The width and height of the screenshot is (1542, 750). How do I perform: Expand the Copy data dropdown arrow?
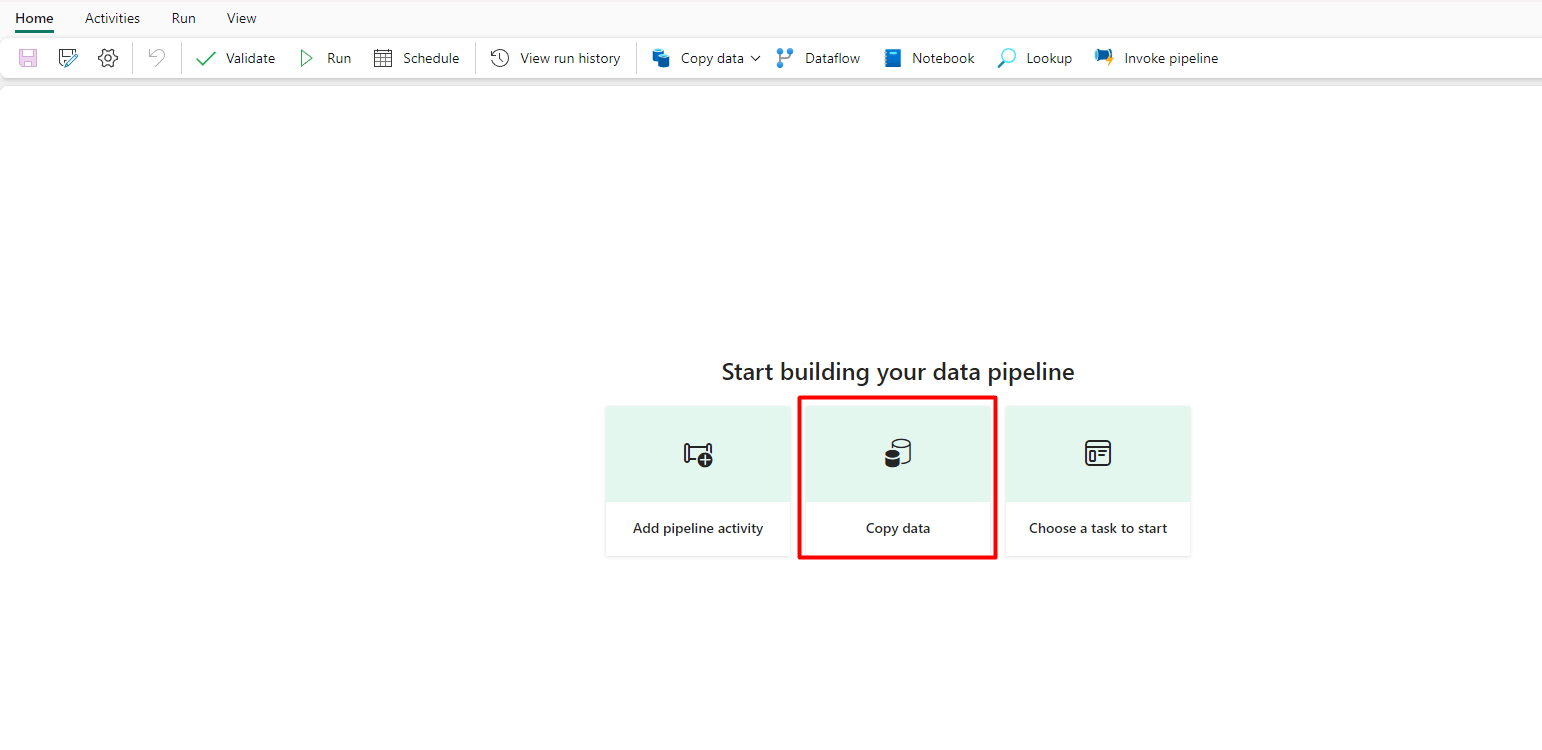point(755,58)
